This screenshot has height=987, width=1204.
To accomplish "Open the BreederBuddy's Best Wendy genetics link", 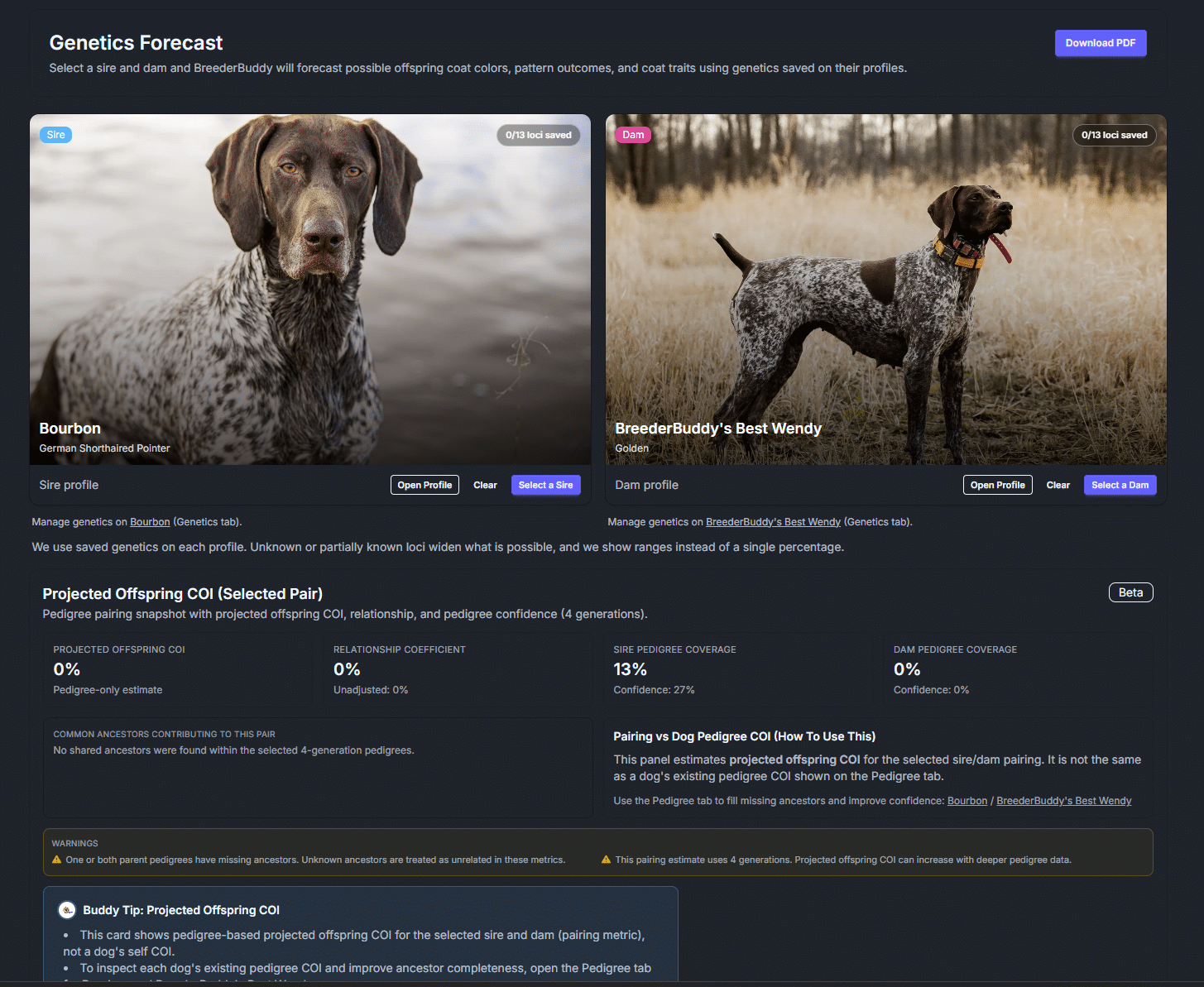I will pos(773,521).
